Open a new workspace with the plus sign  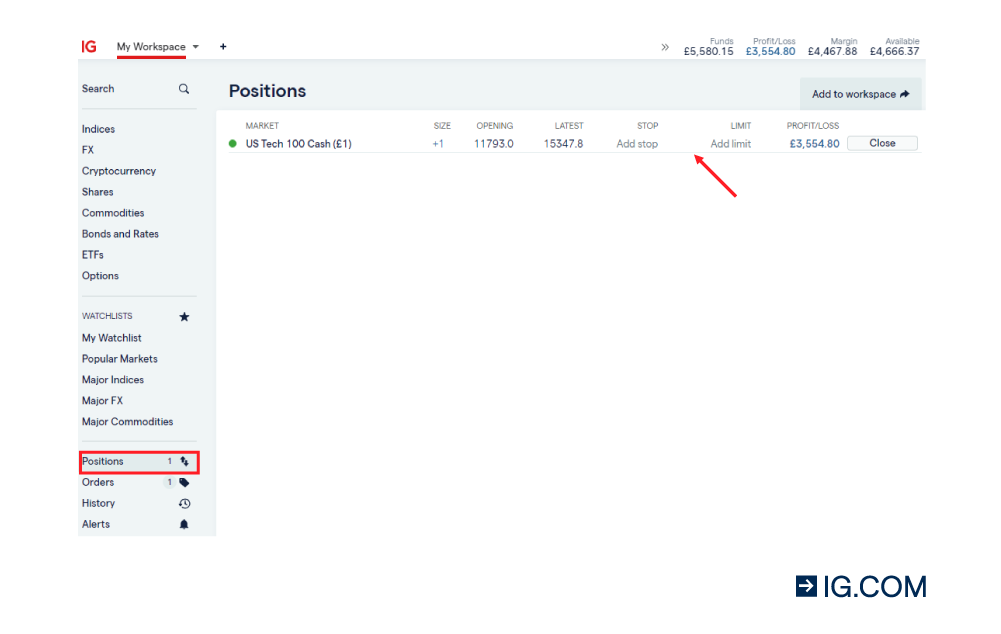pyautogui.click(x=223, y=46)
